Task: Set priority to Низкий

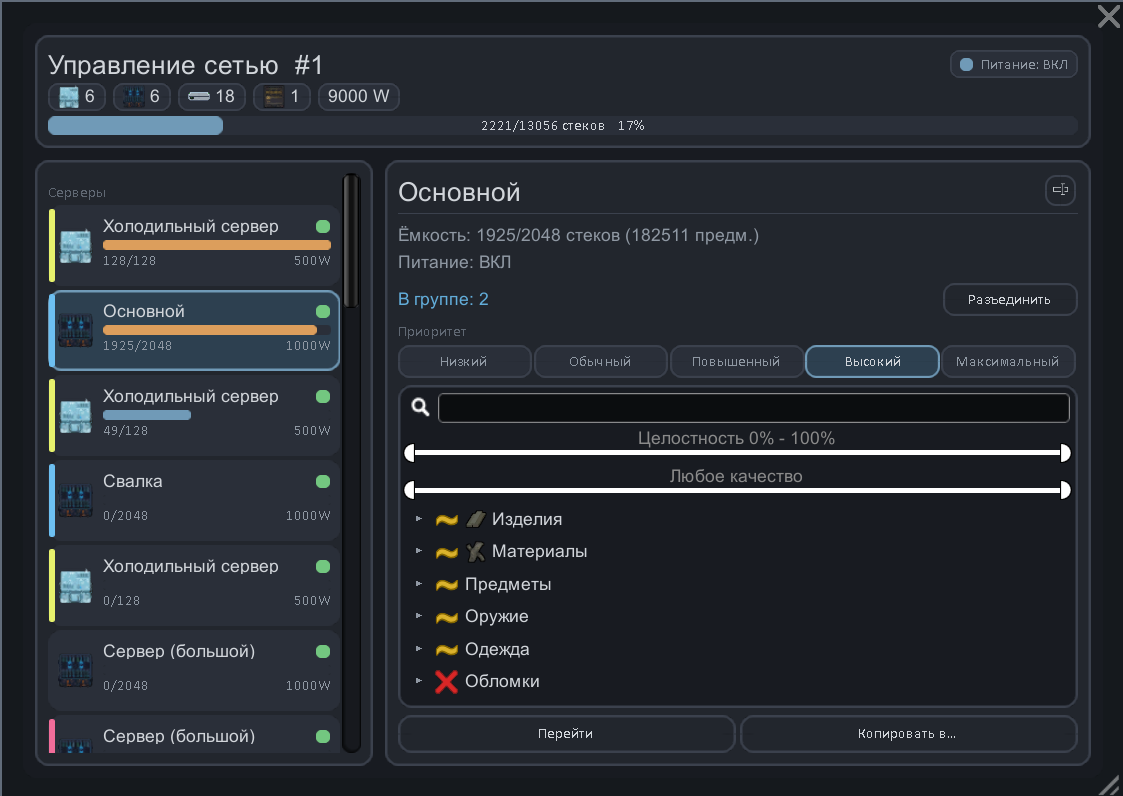Action: 464,362
